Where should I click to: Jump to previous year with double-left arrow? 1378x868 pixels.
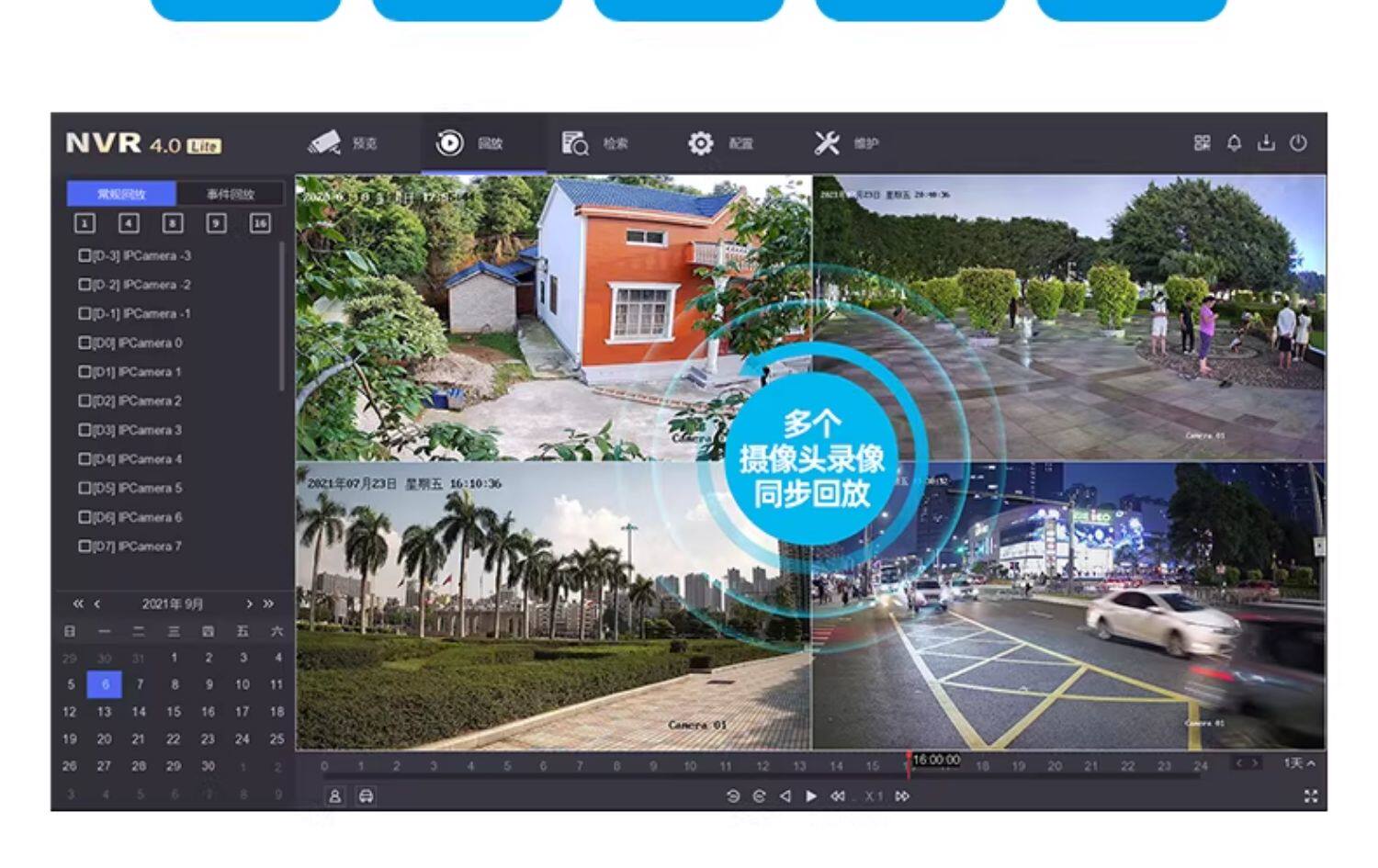(x=78, y=604)
